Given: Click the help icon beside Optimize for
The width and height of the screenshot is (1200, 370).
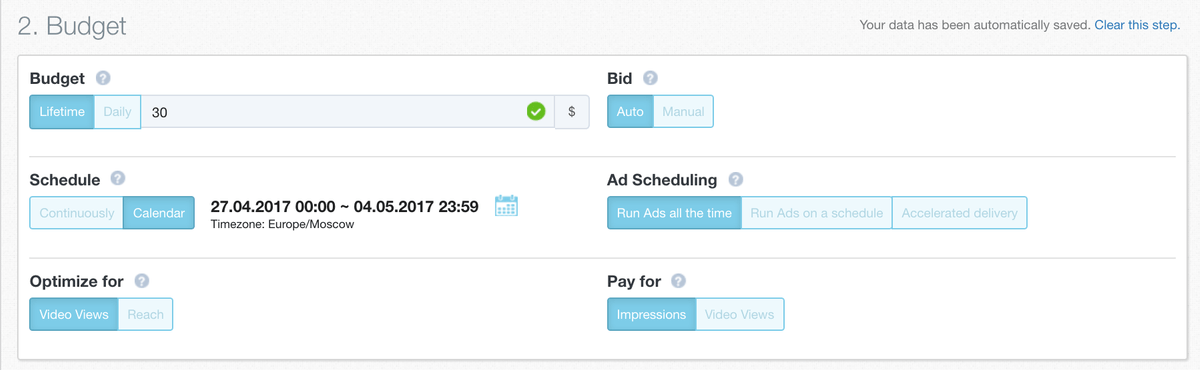Looking at the screenshot, I should click(142, 281).
